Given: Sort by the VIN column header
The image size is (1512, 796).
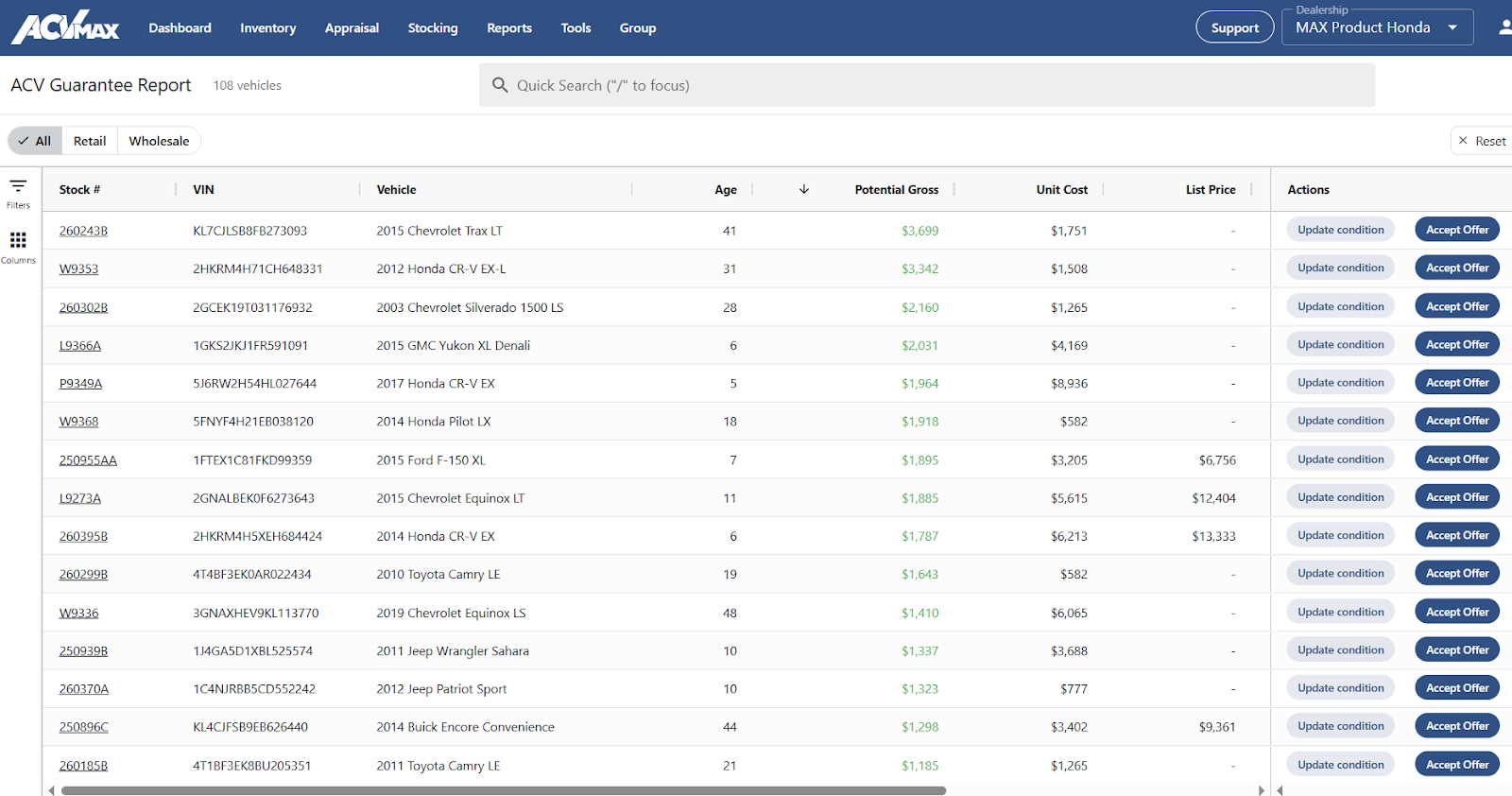Looking at the screenshot, I should (203, 189).
